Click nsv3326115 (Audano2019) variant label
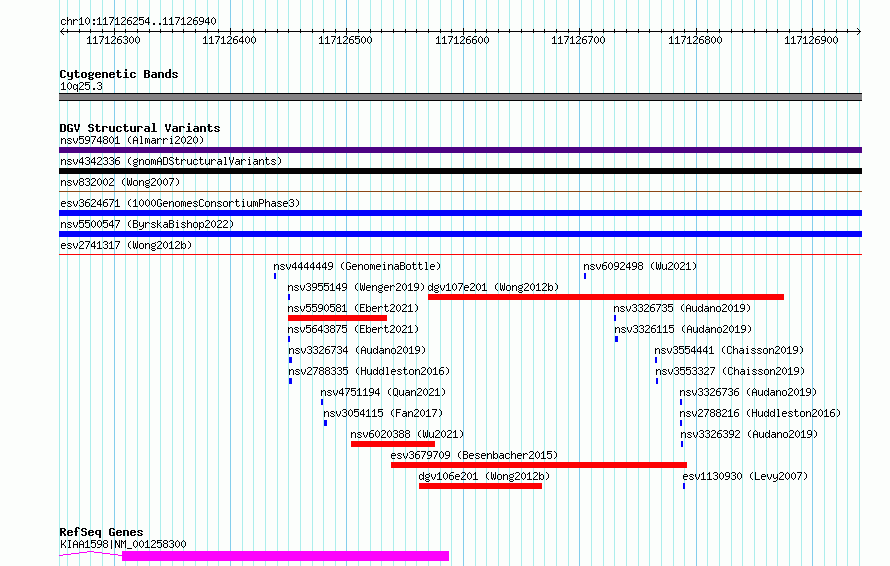The image size is (890, 566). (x=683, y=329)
